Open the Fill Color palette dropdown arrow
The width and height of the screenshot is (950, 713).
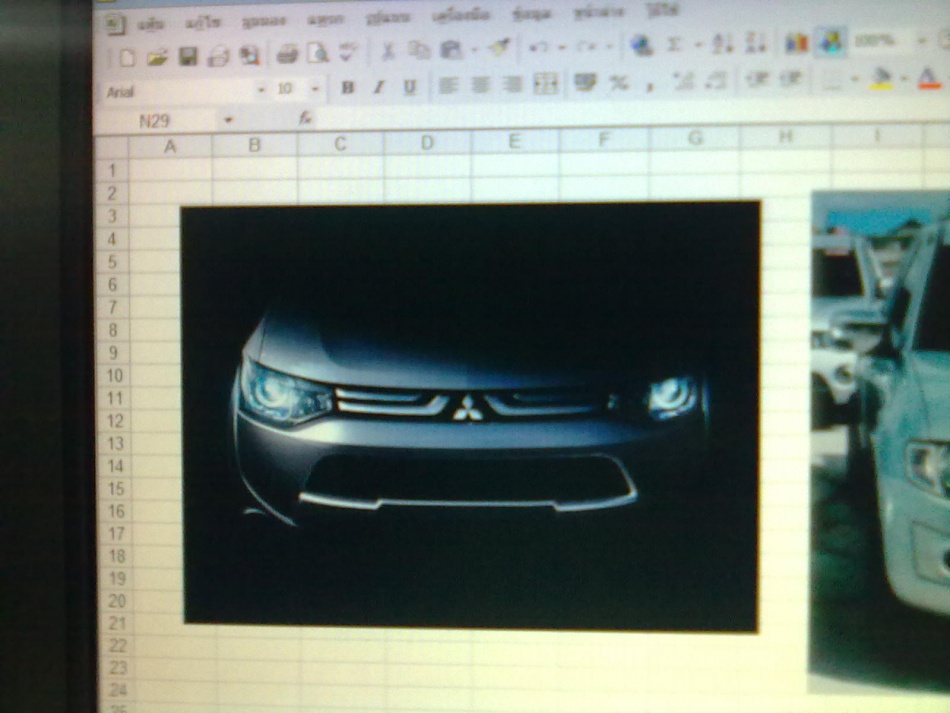coord(904,78)
